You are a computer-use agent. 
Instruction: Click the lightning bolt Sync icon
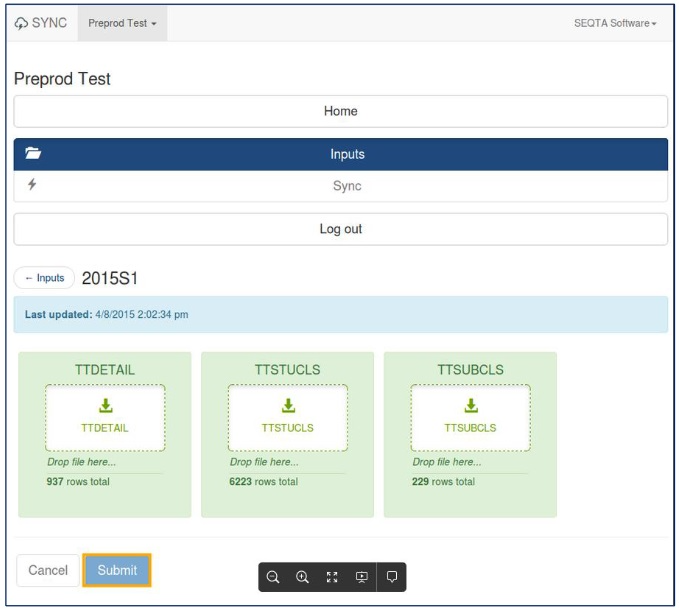point(32,184)
